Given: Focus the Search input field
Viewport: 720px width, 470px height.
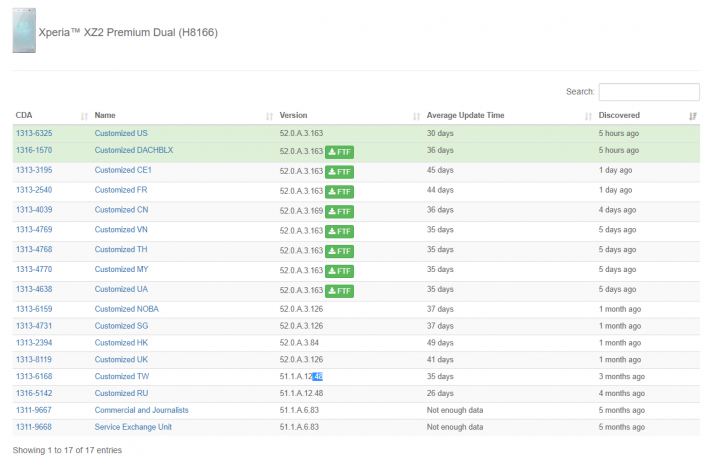Looking at the screenshot, I should (x=649, y=92).
